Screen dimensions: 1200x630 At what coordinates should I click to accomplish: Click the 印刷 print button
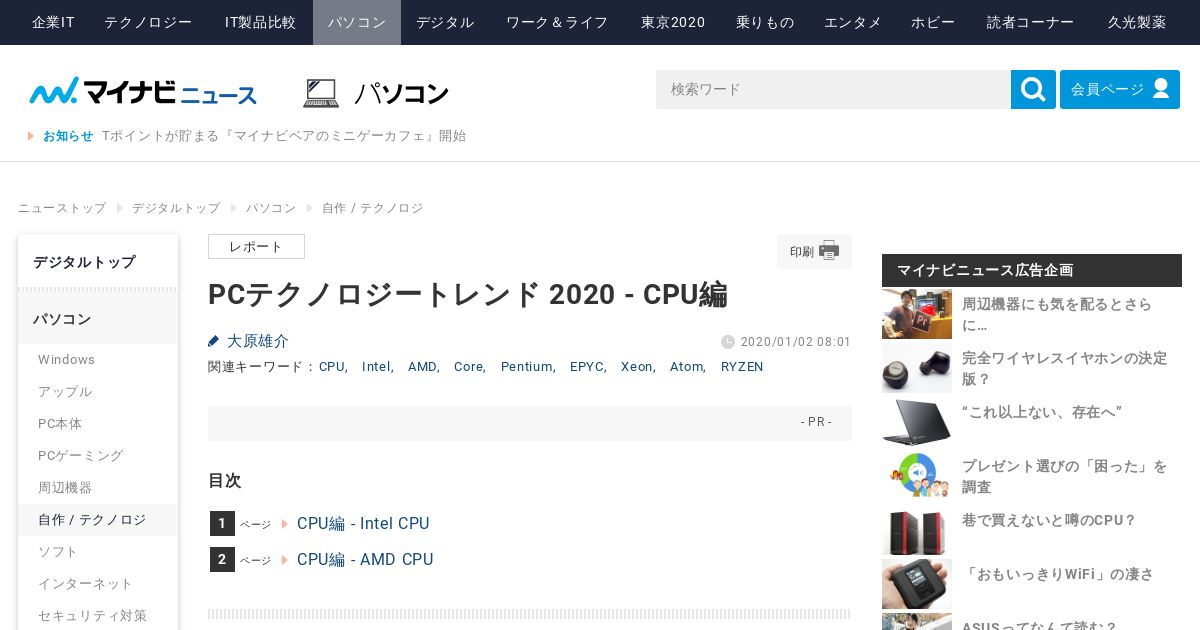[x=814, y=251]
